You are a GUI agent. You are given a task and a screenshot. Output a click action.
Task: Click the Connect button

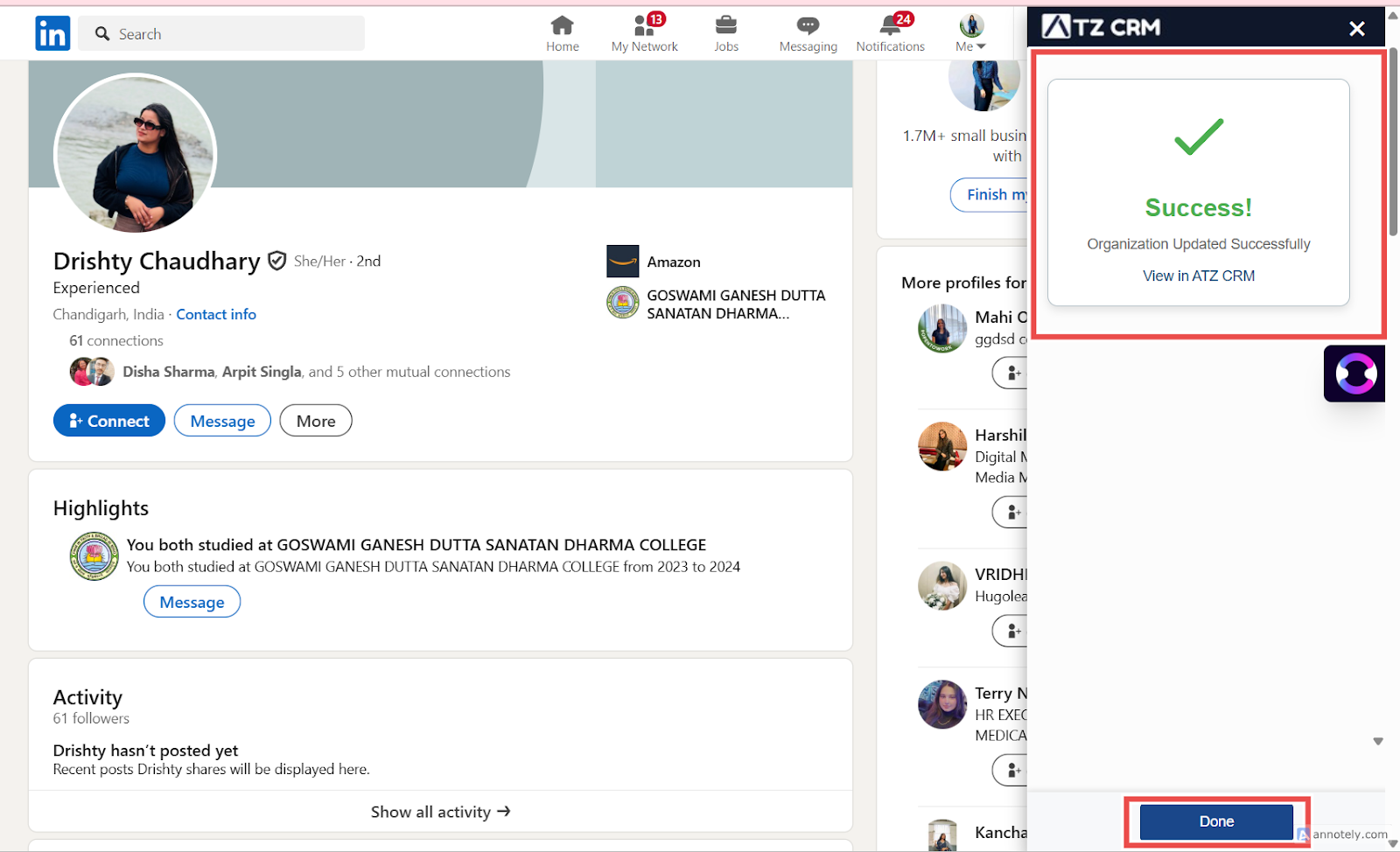109,421
